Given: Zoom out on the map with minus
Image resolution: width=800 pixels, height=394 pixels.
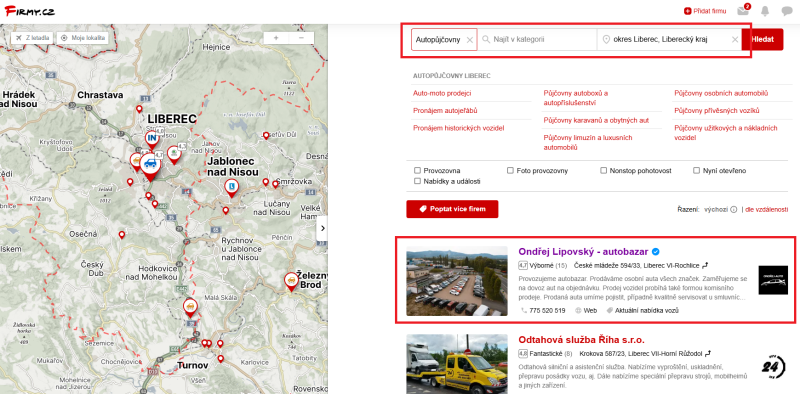Looking at the screenshot, I should pos(302,38).
